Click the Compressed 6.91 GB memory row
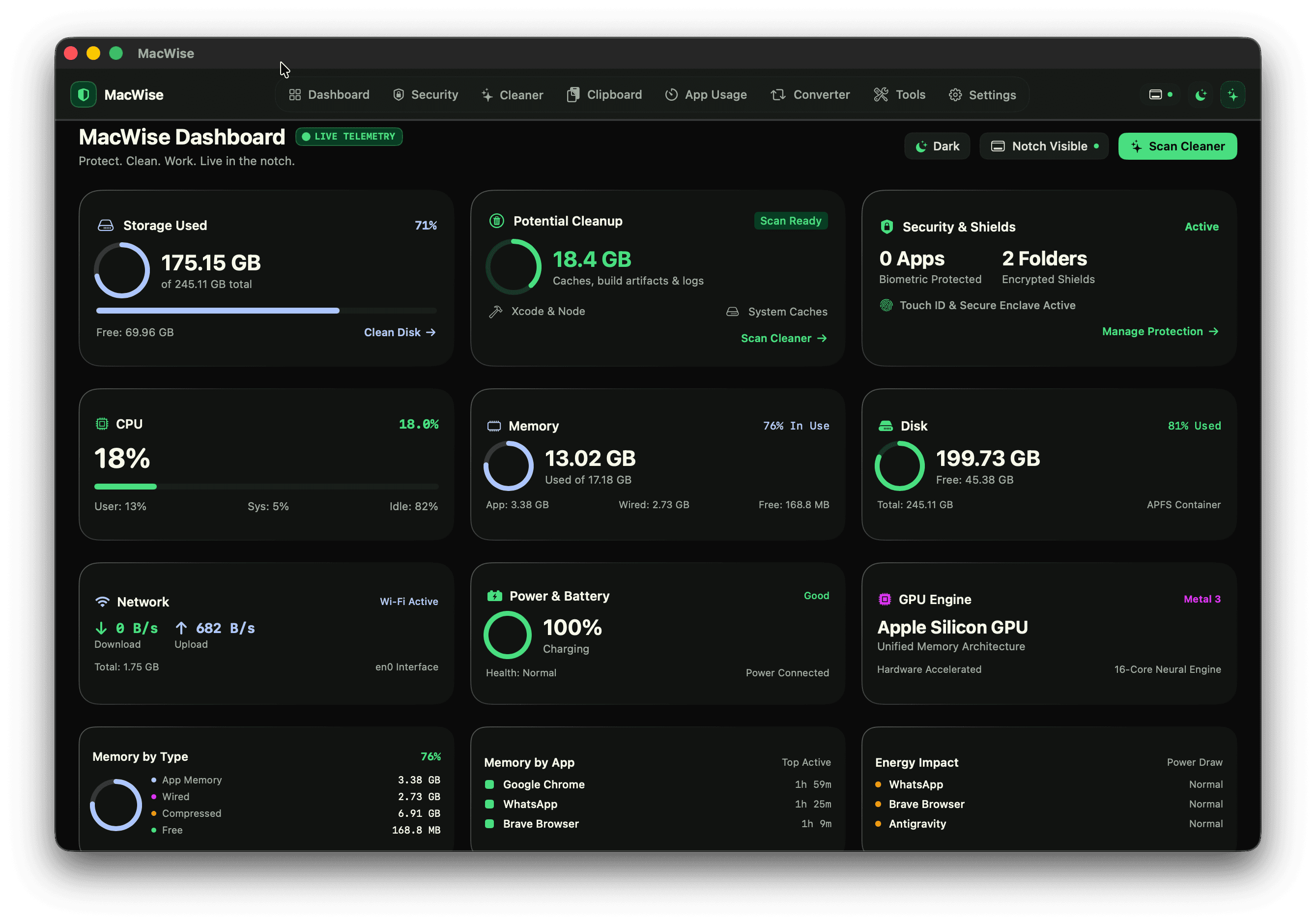1316x924 pixels. point(295,813)
